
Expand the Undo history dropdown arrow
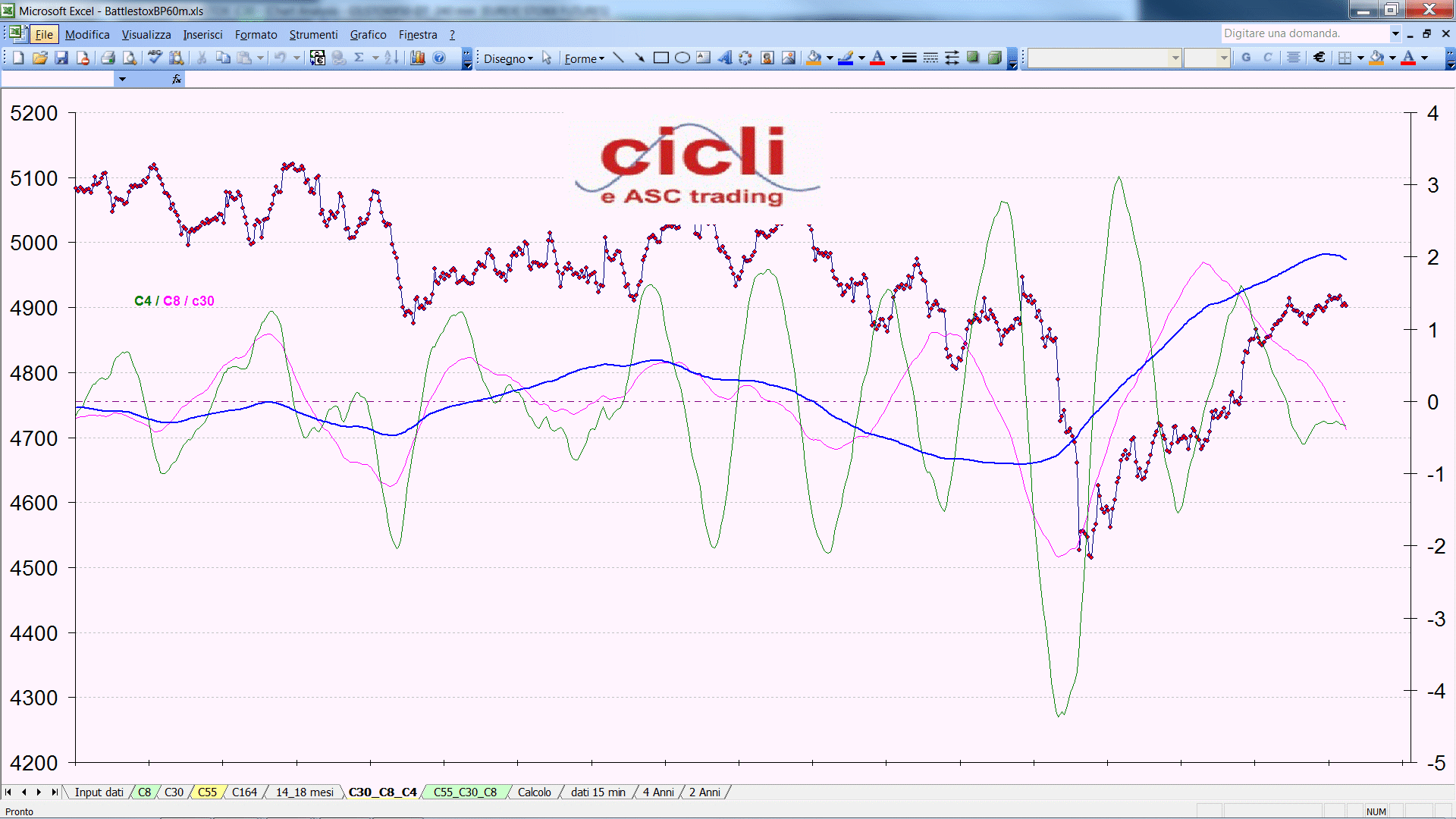pyautogui.click(x=297, y=58)
